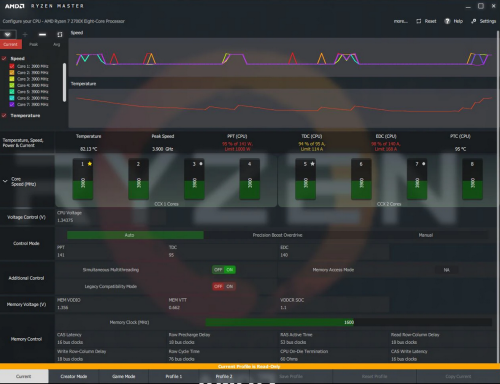Image resolution: width=500 pixels, height=384 pixels.
Task: Select Precision Boost Overdrive control mode
Action: click(277, 235)
